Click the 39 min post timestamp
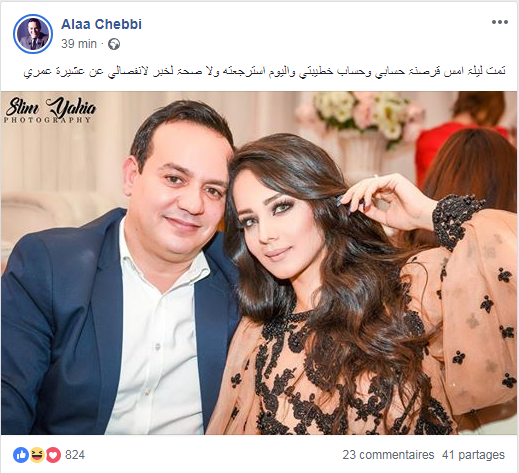 [x=79, y=44]
